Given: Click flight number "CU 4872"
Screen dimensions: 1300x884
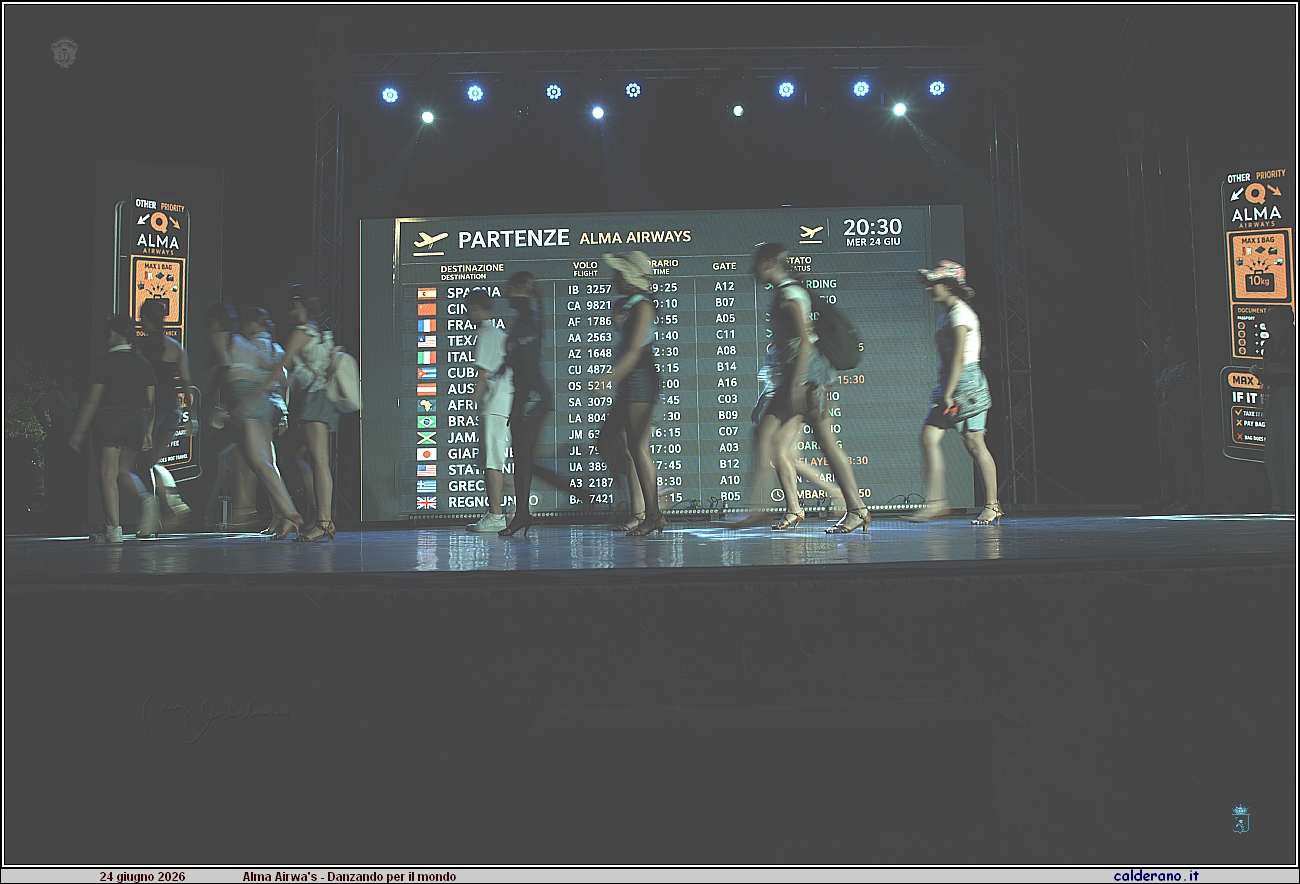Looking at the screenshot, I should click(x=590, y=370).
